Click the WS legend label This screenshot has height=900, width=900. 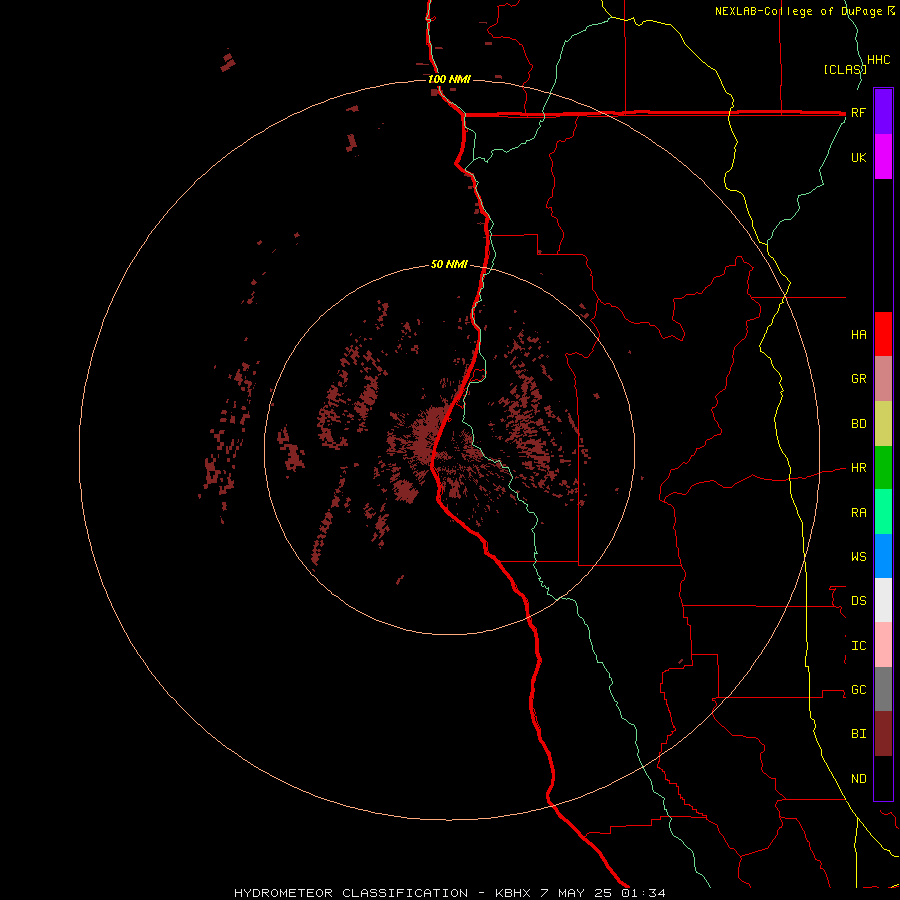click(x=859, y=556)
